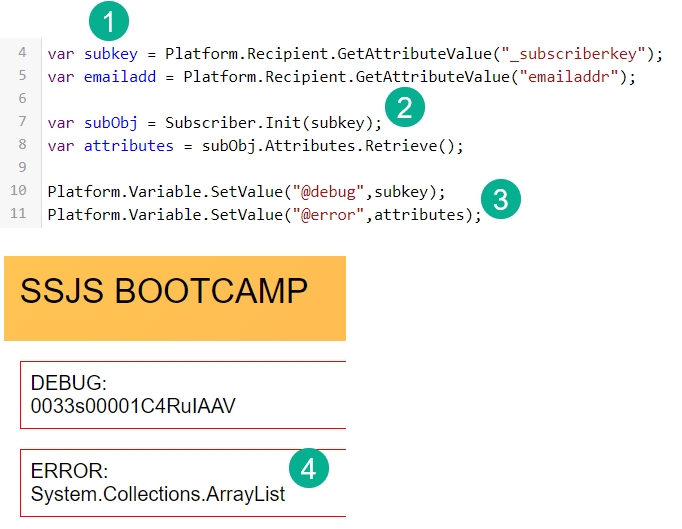Click line number 11 in the gutter
Screen dimensions: 682x529
(20, 214)
